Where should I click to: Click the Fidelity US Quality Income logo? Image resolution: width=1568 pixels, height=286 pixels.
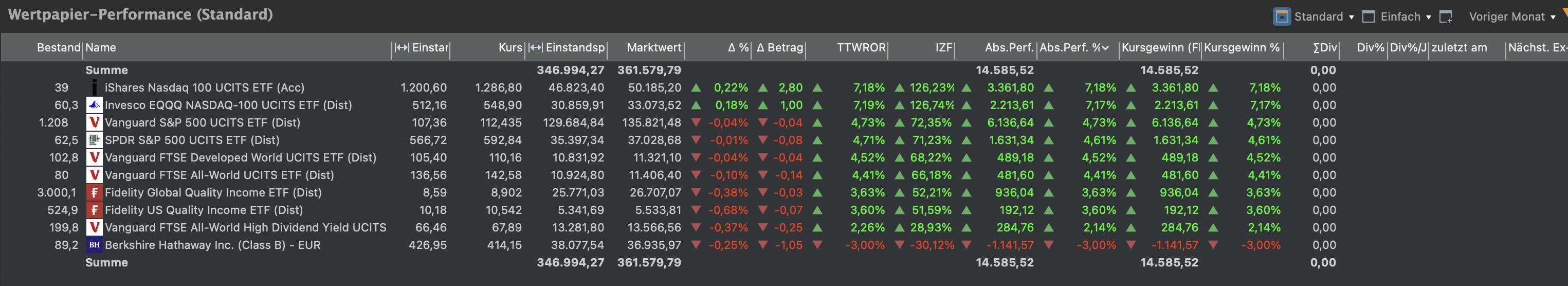[95, 210]
